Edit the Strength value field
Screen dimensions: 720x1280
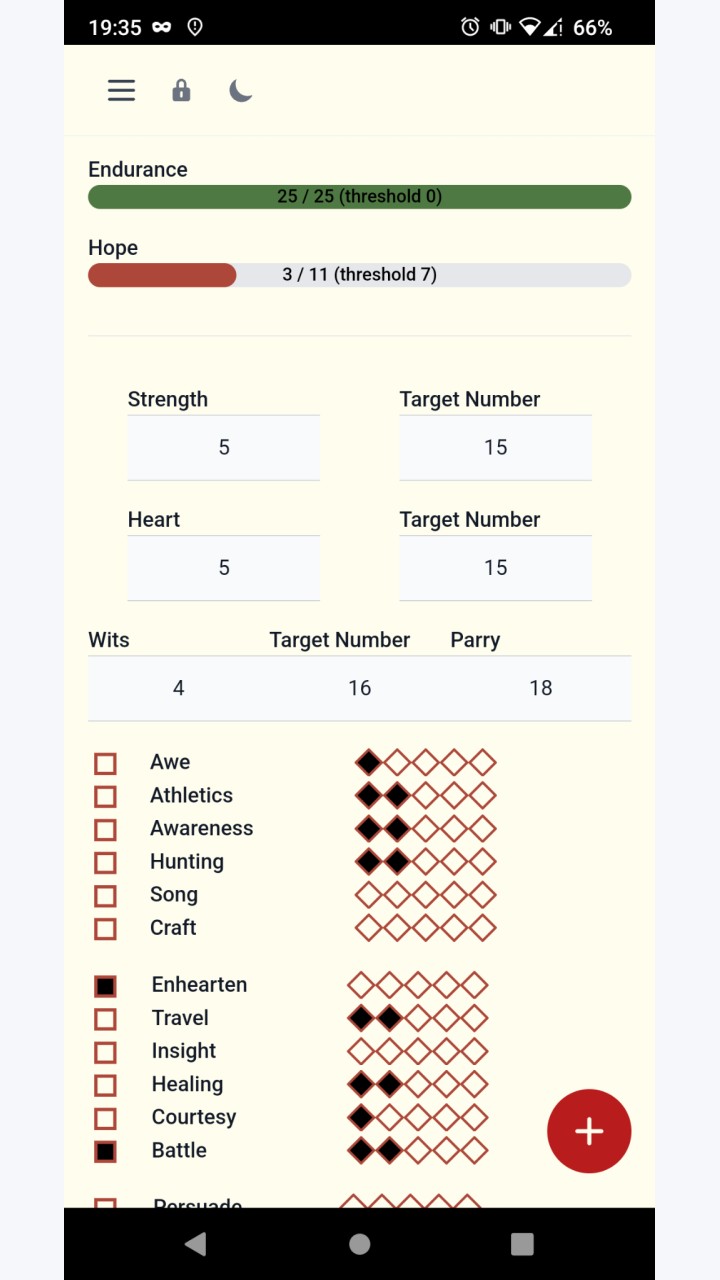[224, 448]
